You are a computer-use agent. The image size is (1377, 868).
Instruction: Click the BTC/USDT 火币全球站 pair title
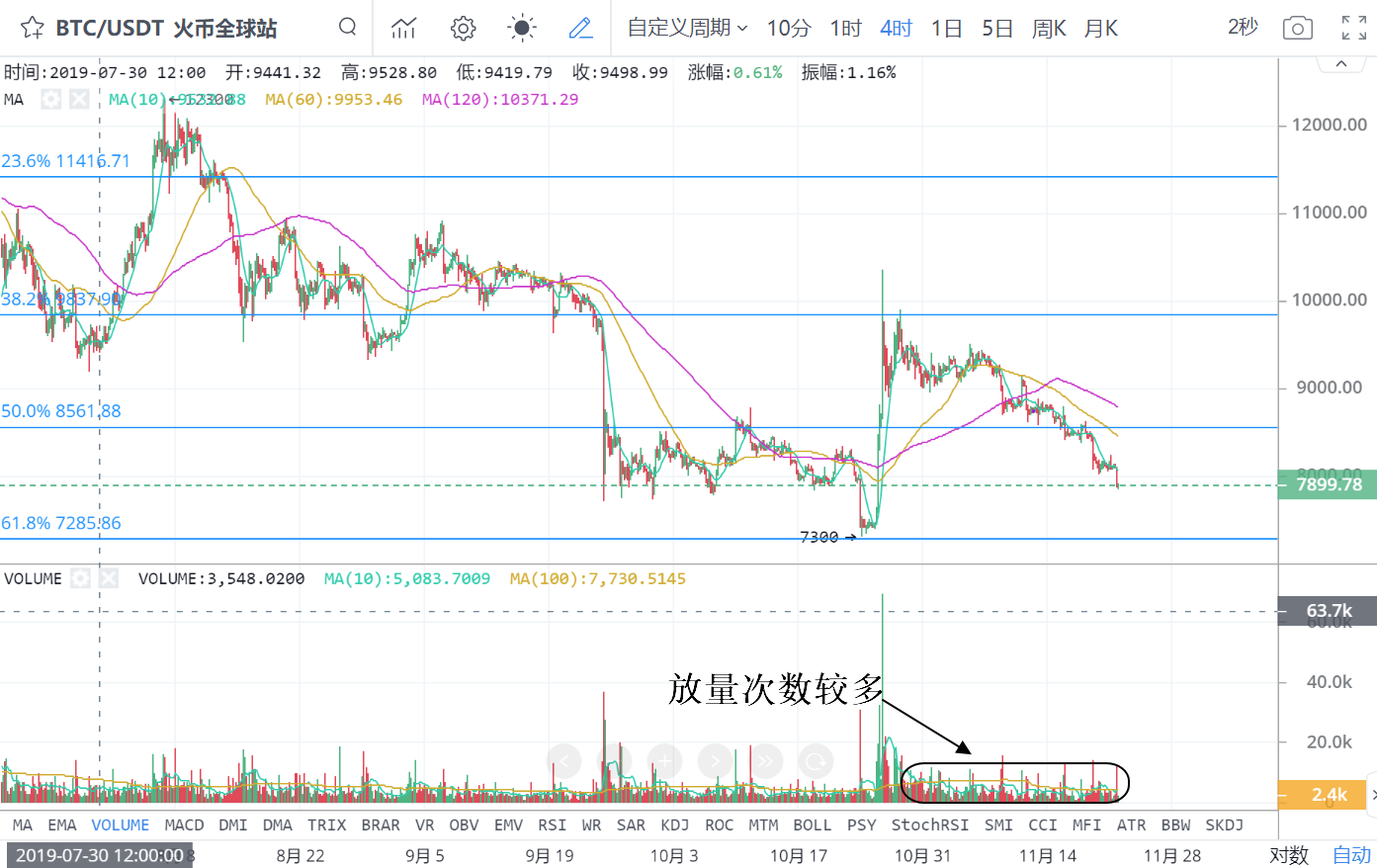point(166,28)
